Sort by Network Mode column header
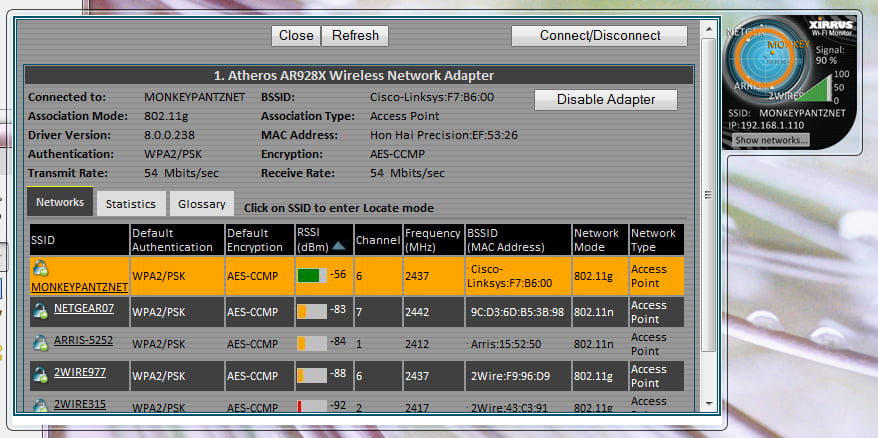The width and height of the screenshot is (878, 438). click(x=600, y=240)
